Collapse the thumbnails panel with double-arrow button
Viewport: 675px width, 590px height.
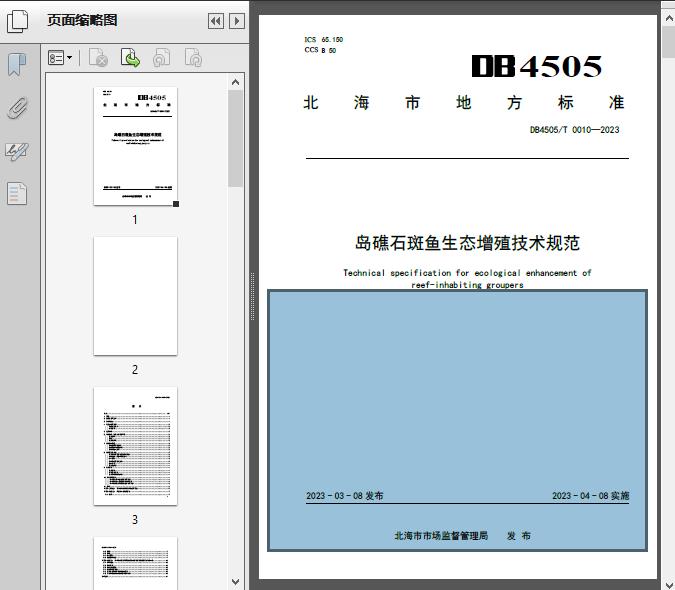pos(215,21)
